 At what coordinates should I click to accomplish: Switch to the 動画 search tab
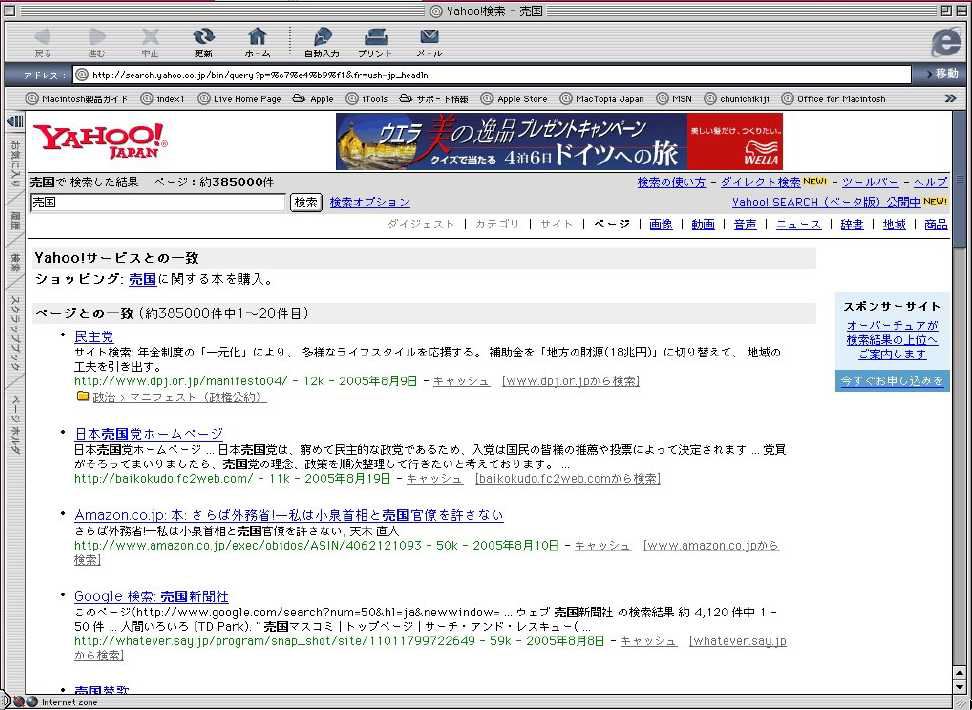[703, 224]
